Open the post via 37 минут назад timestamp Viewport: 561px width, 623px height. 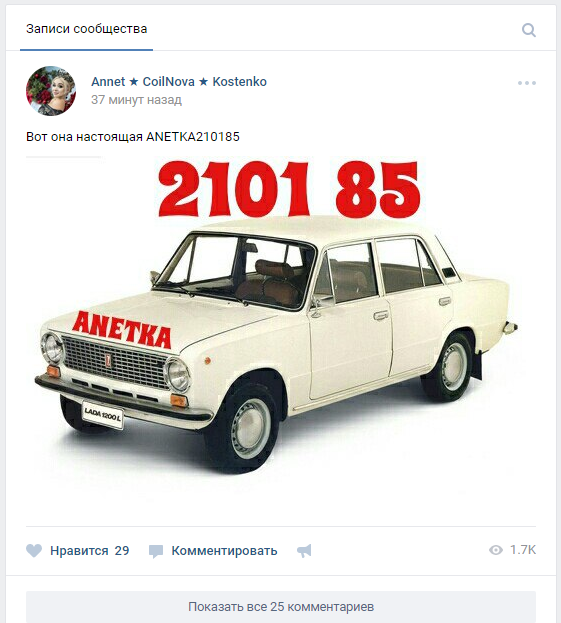coord(136,99)
